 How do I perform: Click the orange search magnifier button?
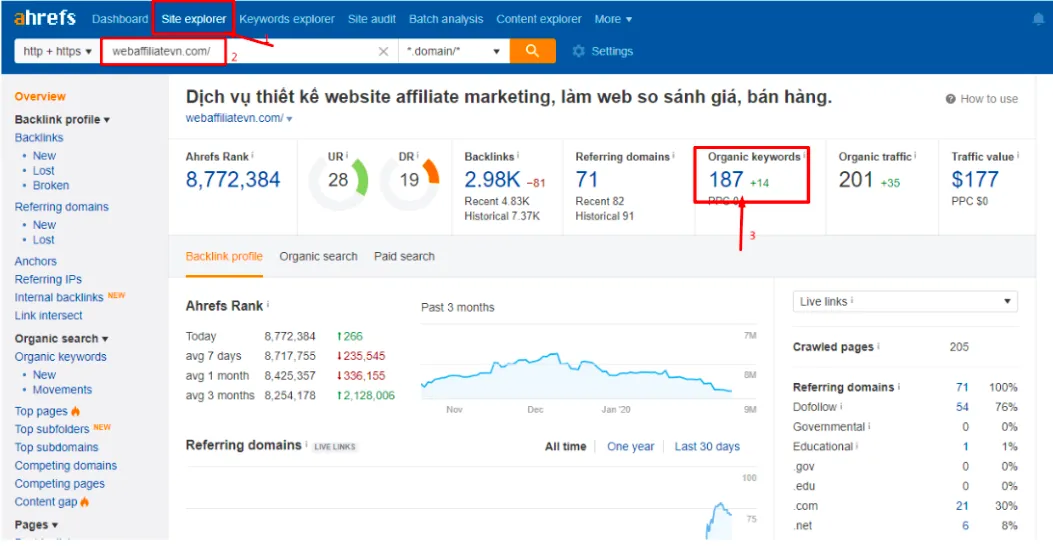click(532, 51)
